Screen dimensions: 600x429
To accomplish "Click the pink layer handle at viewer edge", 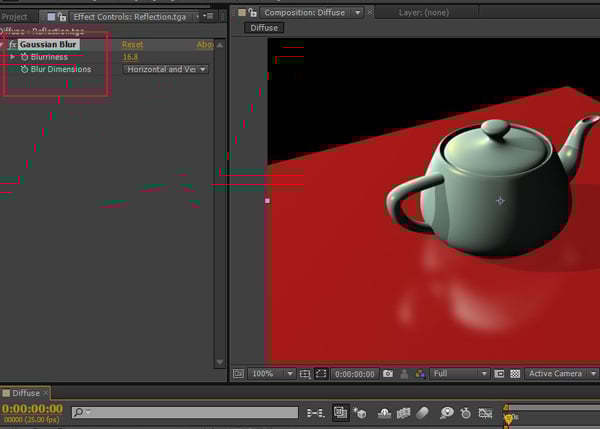I will pyautogui.click(x=267, y=201).
